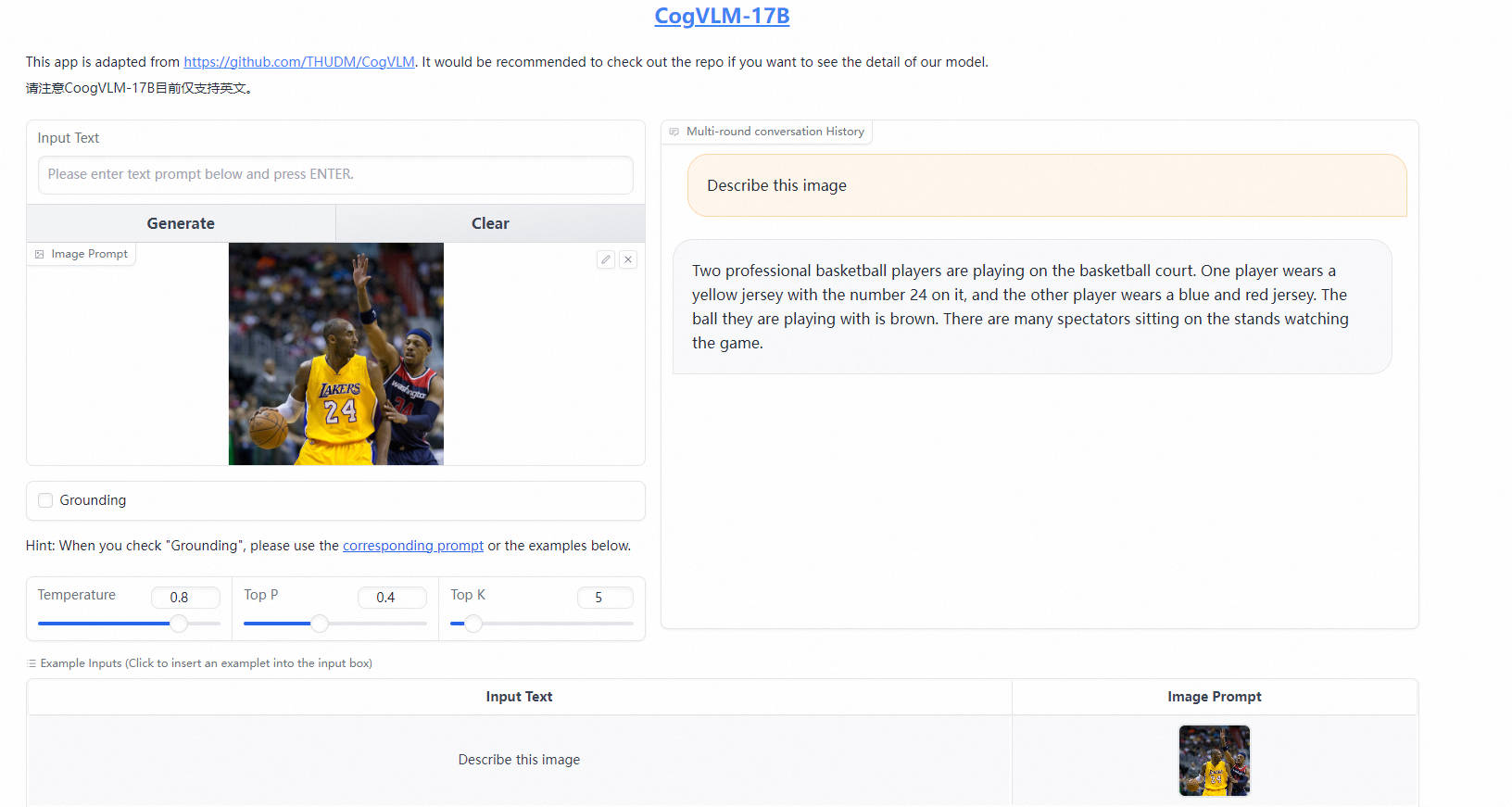Image resolution: width=1512 pixels, height=807 pixels.
Task: Click the Input Text column header
Action: [x=519, y=697]
